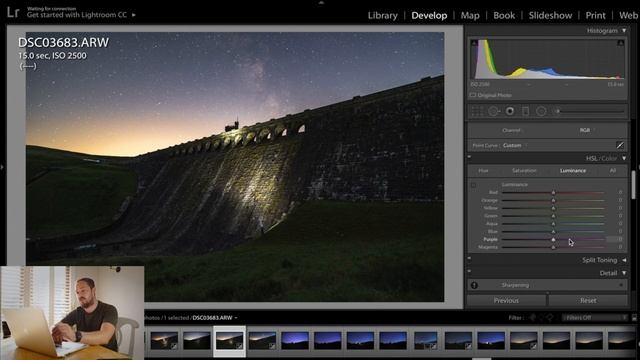This screenshot has width=640, height=360.
Task: Click the Green luminance slider
Action: 553,216
